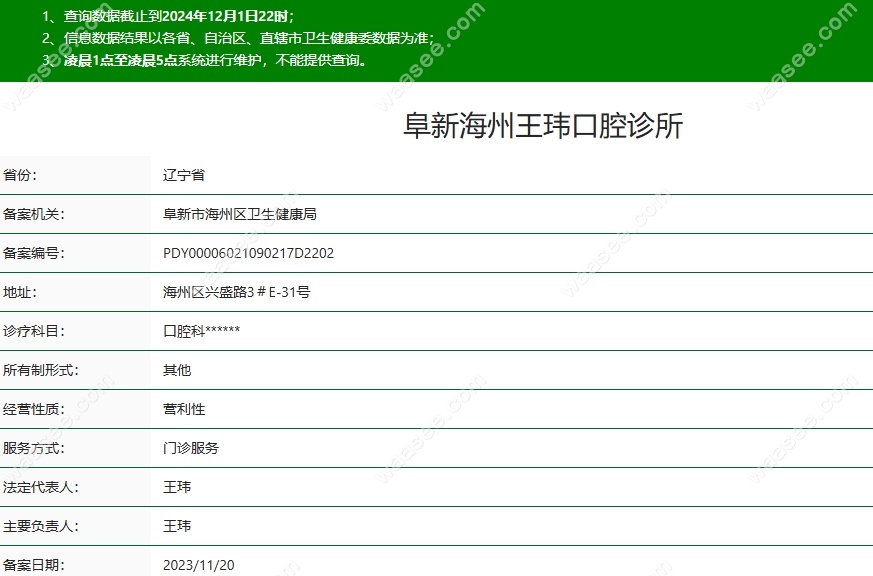Click the record number PDY00006021090217D2202

click(x=248, y=253)
